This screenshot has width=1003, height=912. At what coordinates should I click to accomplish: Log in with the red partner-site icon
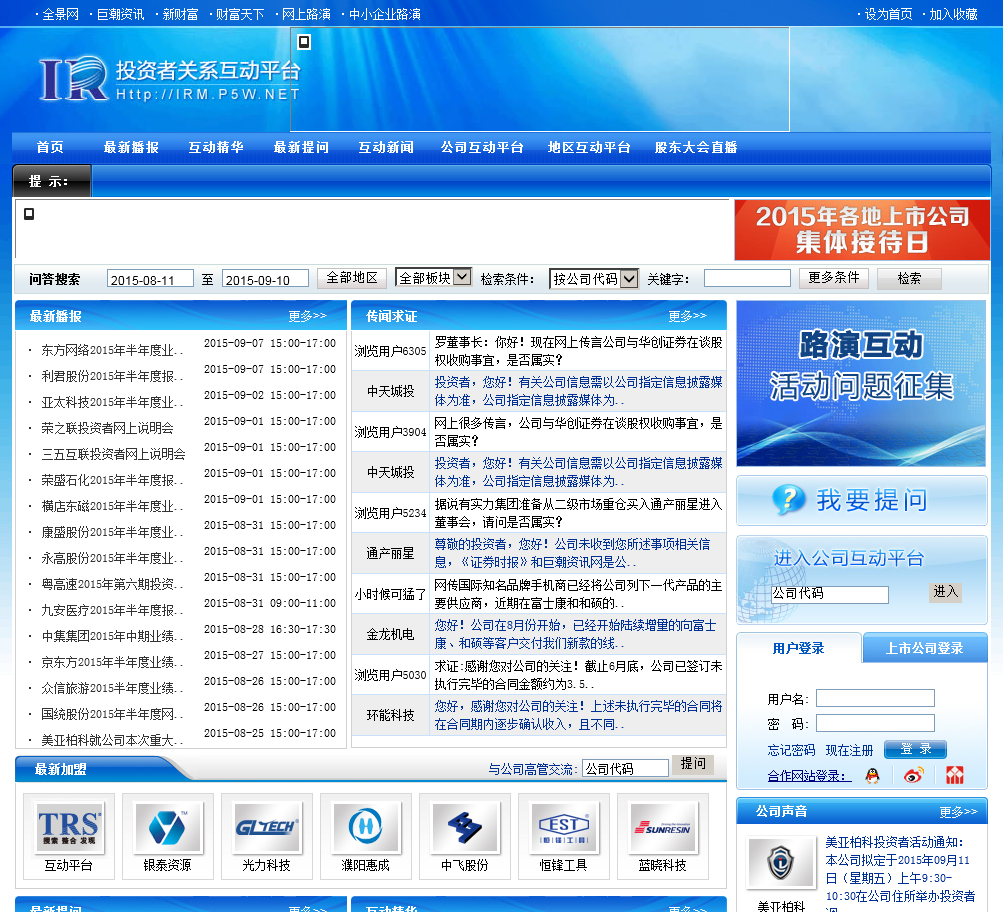pos(955,776)
